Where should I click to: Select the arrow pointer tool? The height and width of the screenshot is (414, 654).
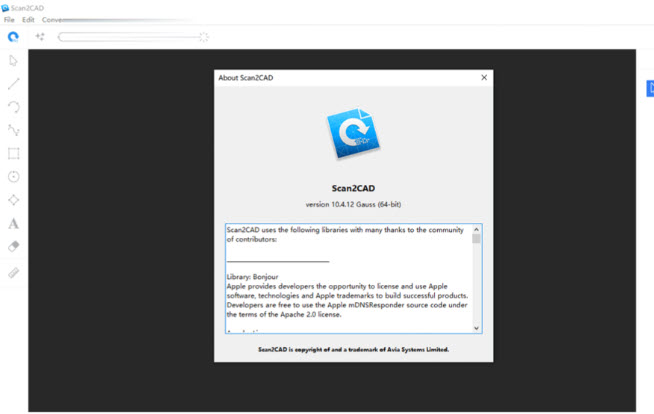(13, 61)
